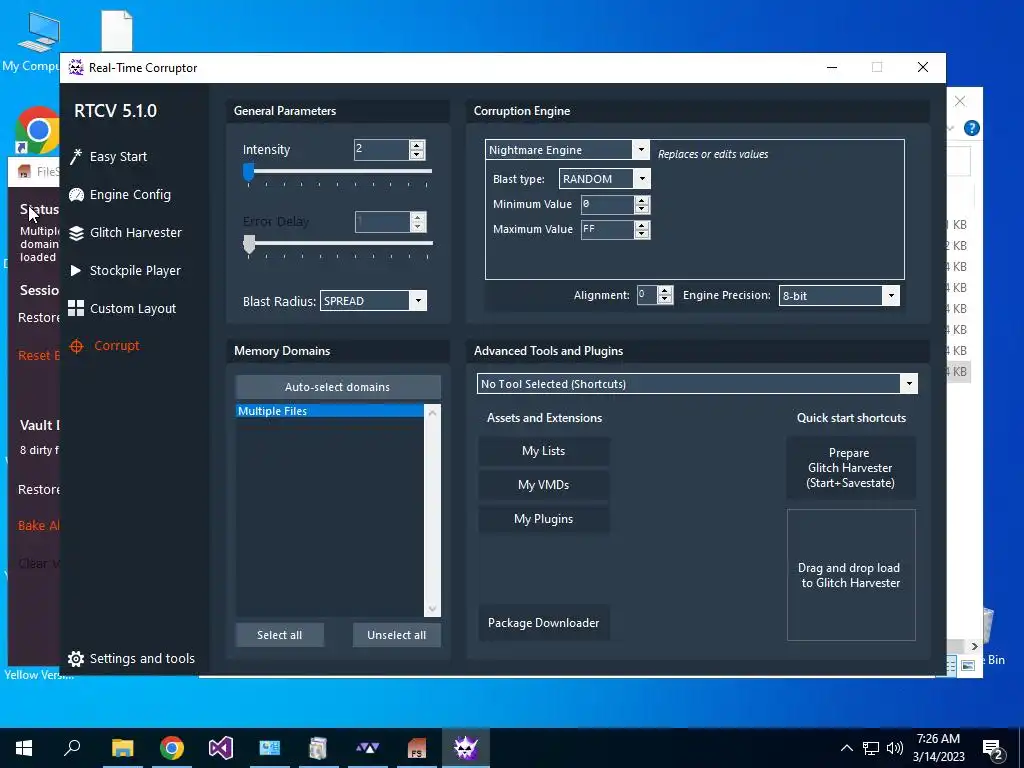Click the taskbar search icon

tap(72, 748)
